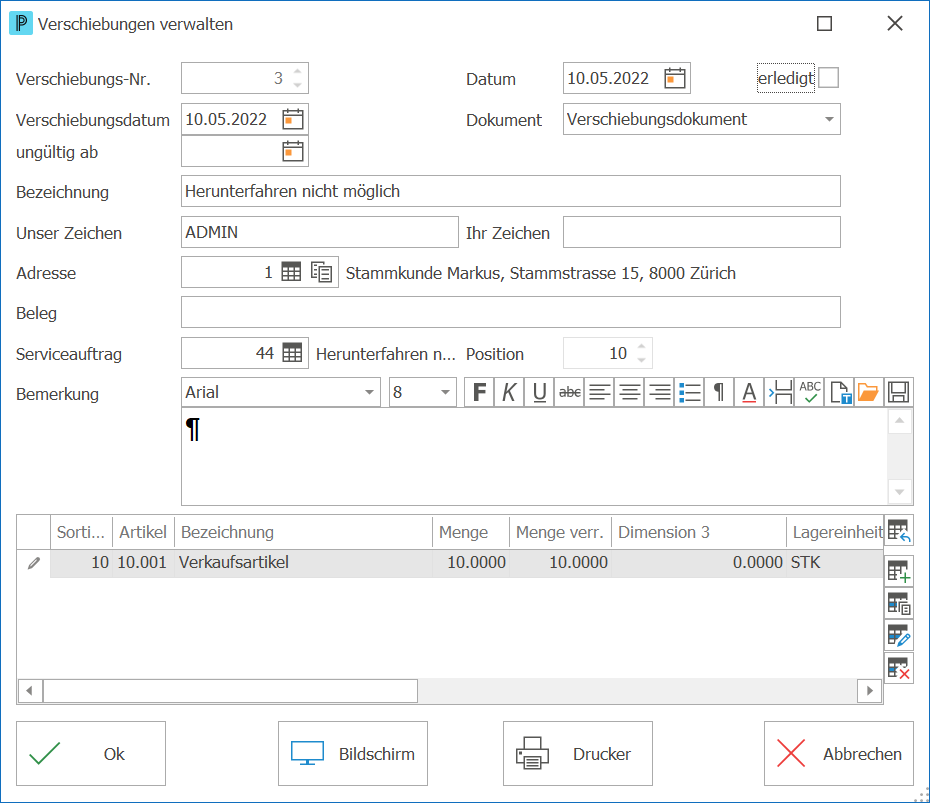Confirm with the Ok button

(91, 754)
